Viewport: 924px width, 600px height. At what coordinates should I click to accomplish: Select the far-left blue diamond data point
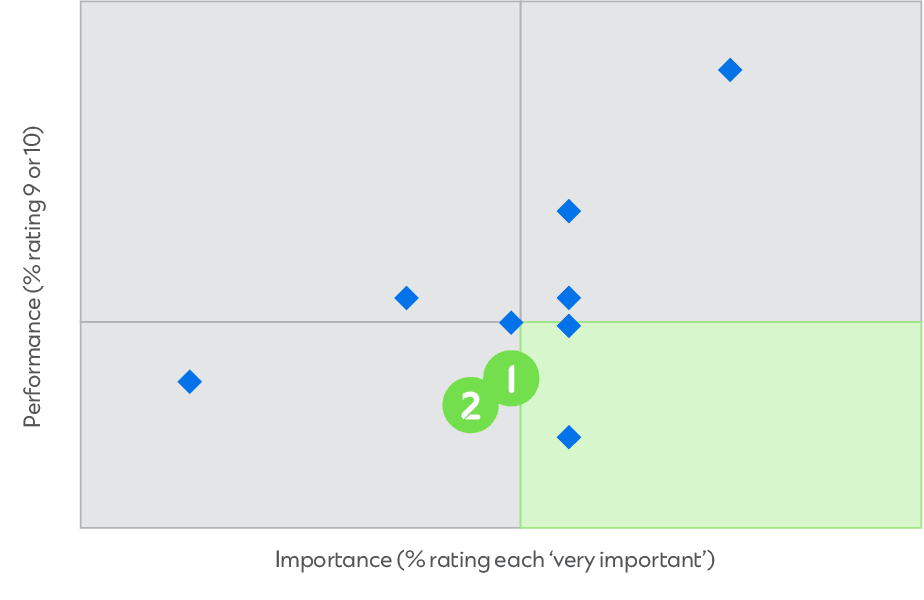190,382
